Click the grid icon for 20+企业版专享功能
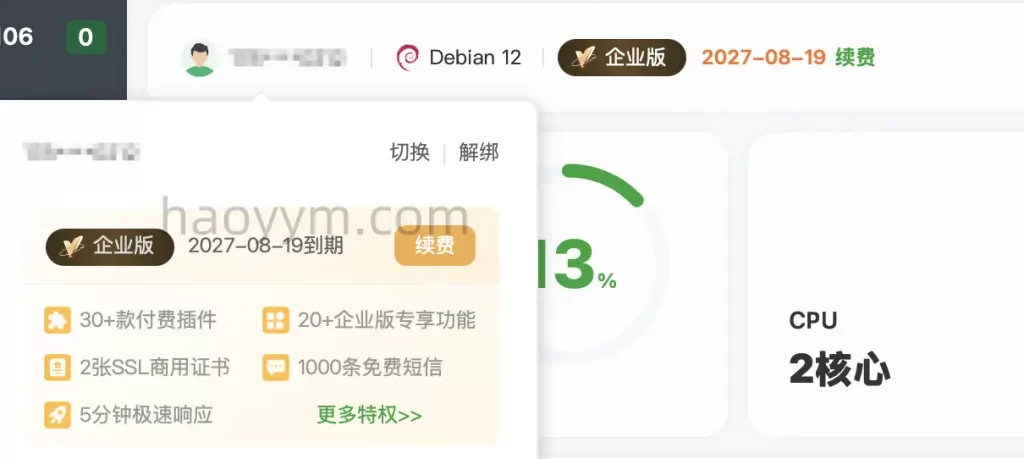Screen dimensions: 1024x459 tap(276, 321)
